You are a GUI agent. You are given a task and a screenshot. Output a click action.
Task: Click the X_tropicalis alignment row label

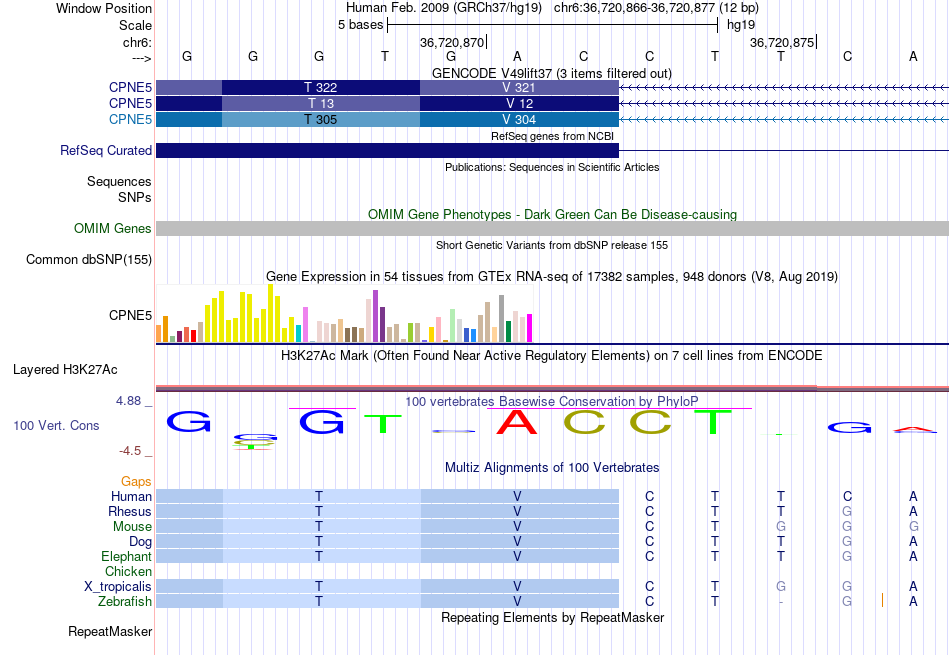118,587
